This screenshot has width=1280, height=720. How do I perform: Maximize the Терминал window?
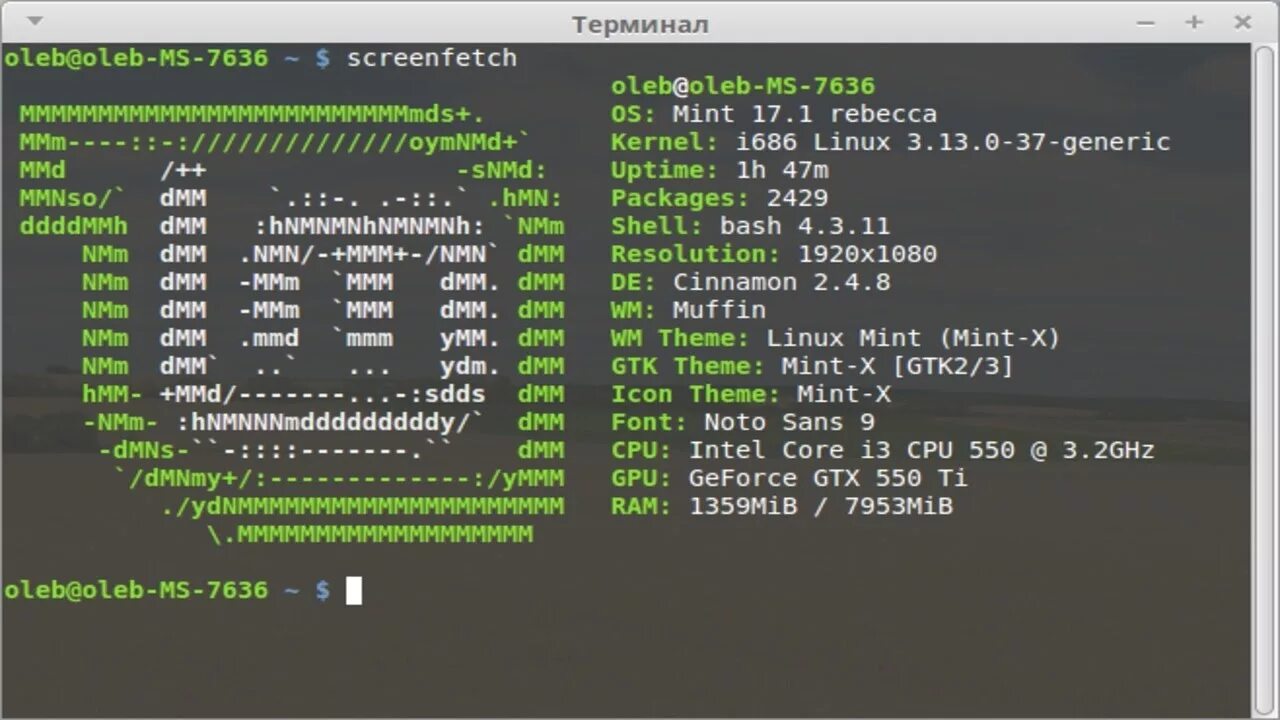(x=1194, y=22)
